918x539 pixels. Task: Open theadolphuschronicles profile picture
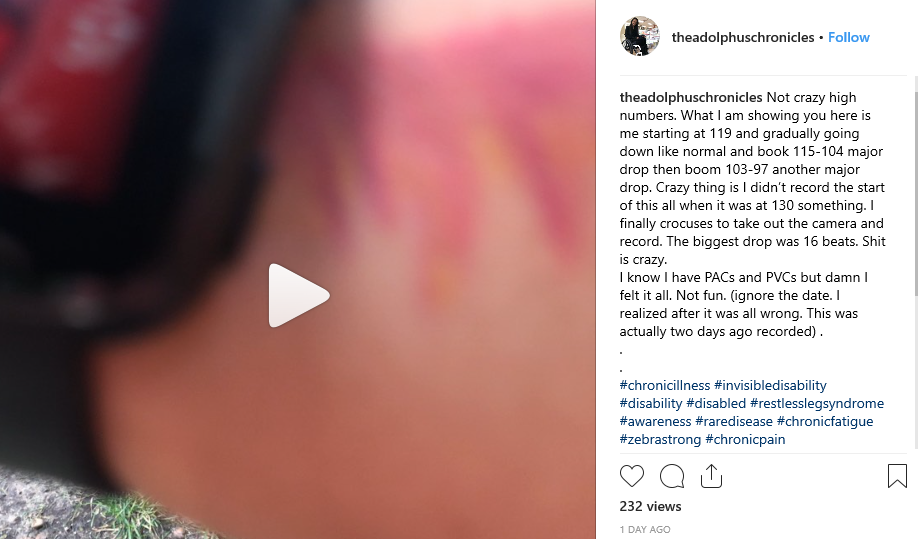[x=639, y=36]
